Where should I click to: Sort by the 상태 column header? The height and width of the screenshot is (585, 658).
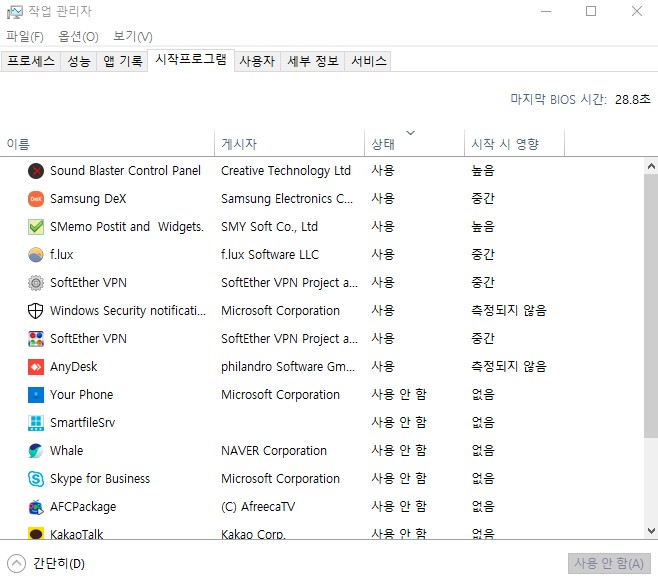pyautogui.click(x=415, y=144)
